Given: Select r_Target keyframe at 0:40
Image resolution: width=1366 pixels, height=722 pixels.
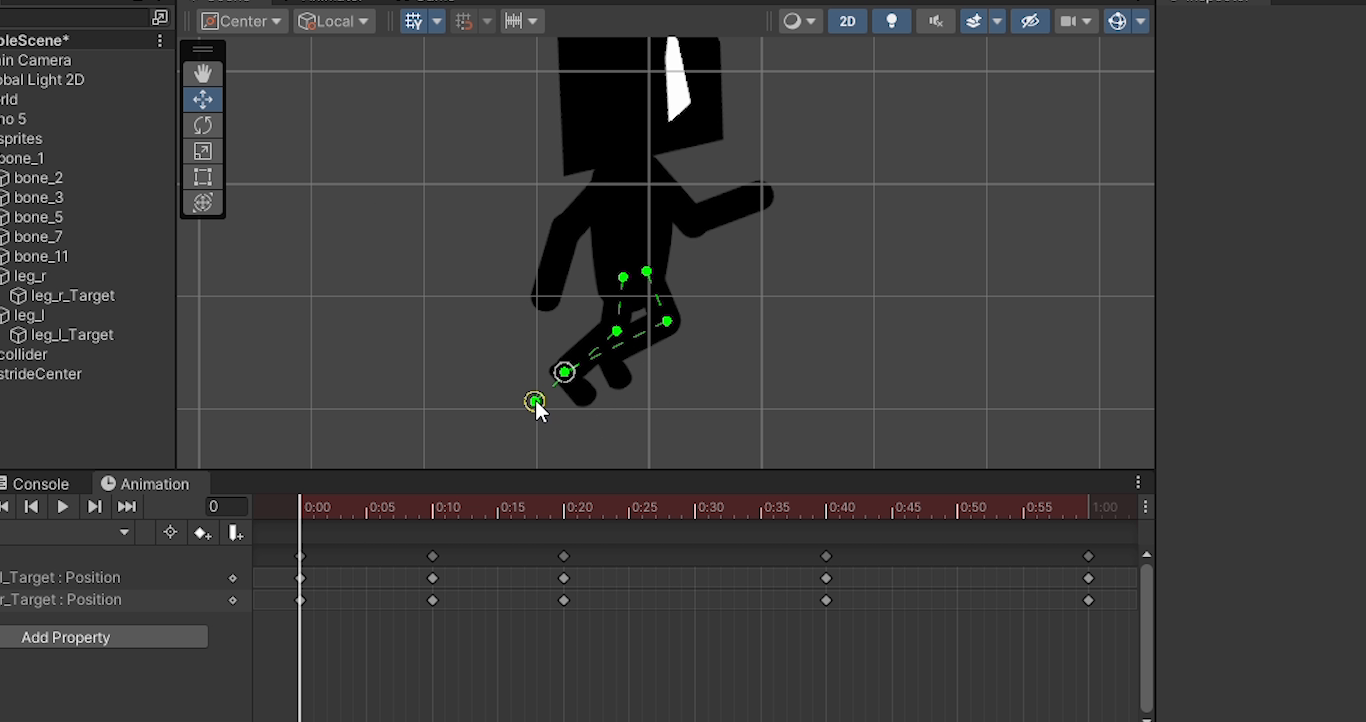Looking at the screenshot, I should (826, 600).
